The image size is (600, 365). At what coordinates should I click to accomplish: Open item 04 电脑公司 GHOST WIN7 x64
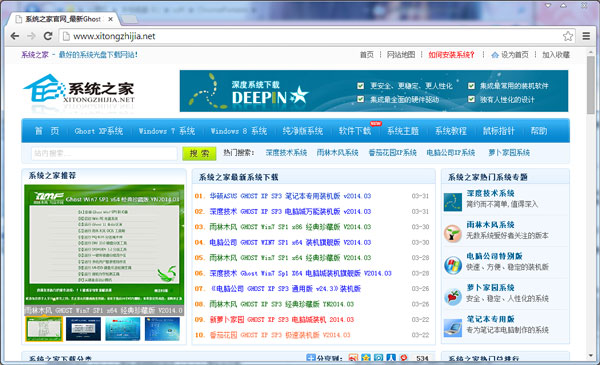pos(290,242)
